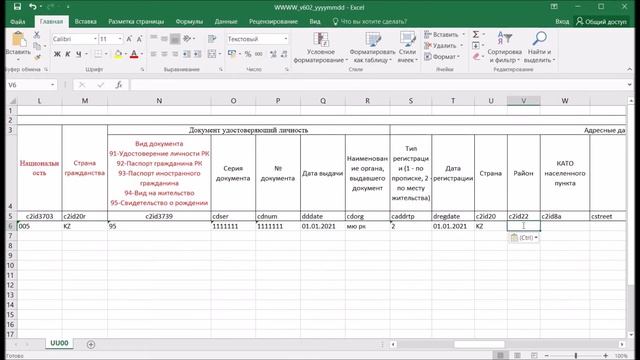This screenshot has width=640, height=360.
Task: Click the add new sheet plus button
Action: pos(91,344)
